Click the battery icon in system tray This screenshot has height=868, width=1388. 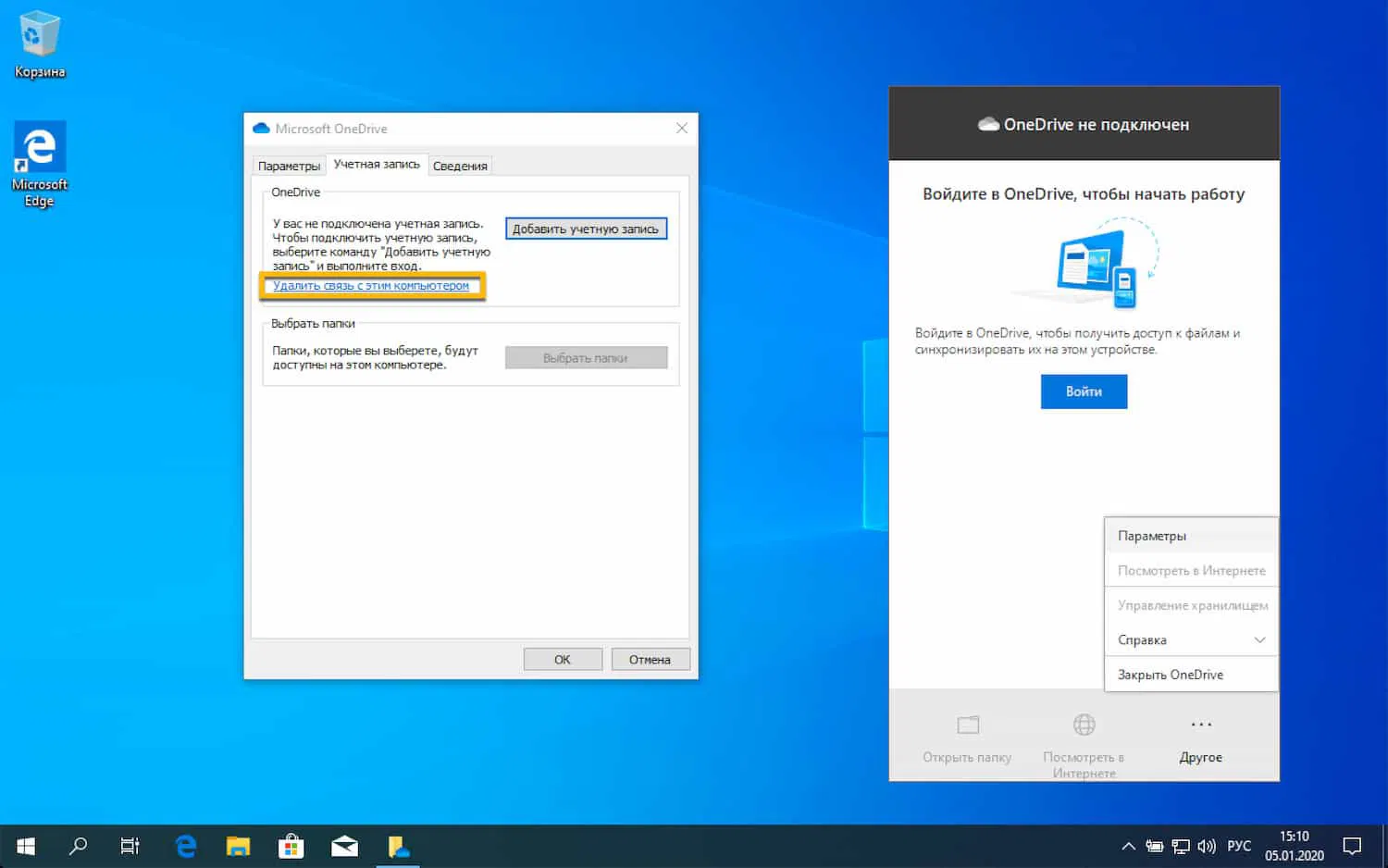[x=1154, y=846]
